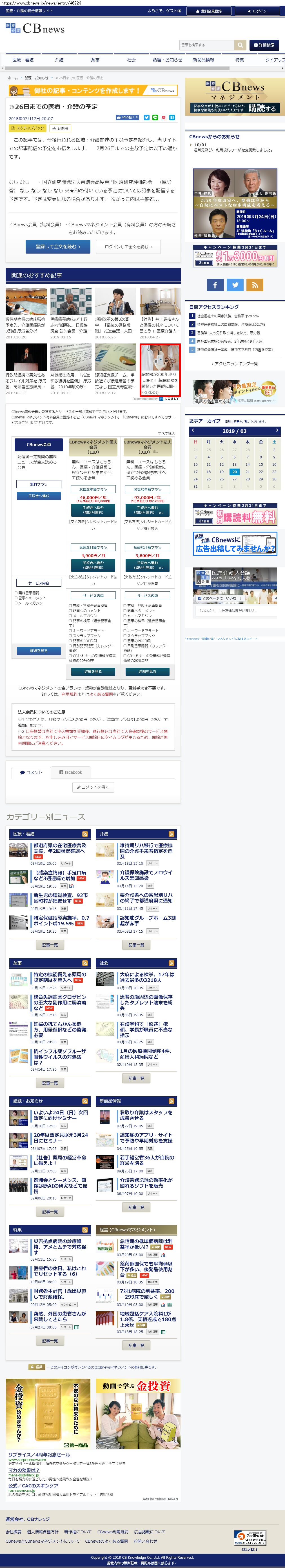Screen dimensions: 285x1568
Task: Open the CBnewsに広告出稿してみませんか banner
Action: (235, 544)
